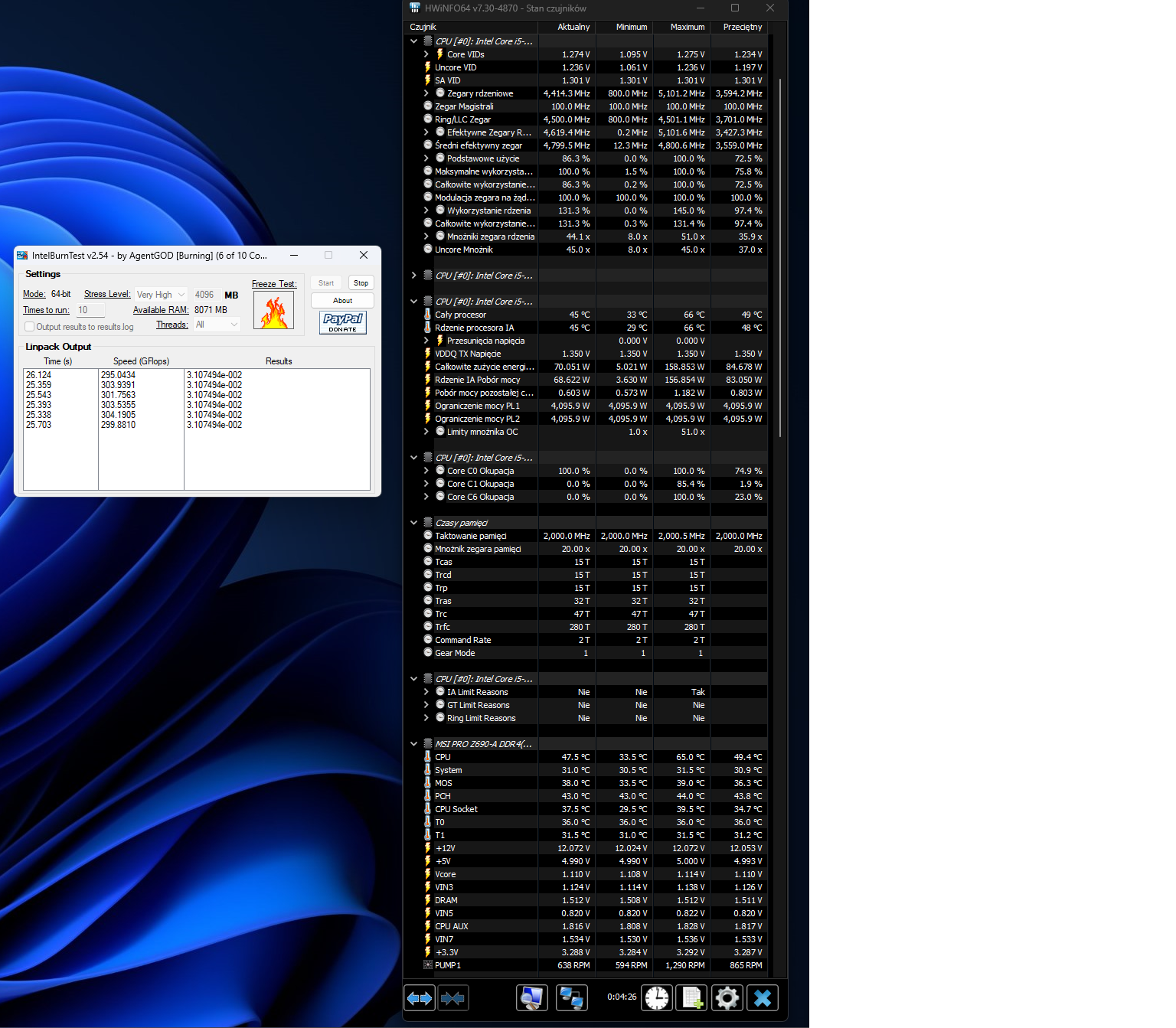Viewport: 1176px width, 1028px height.
Task: Click the clock reset timer icon
Action: pyautogui.click(x=657, y=998)
